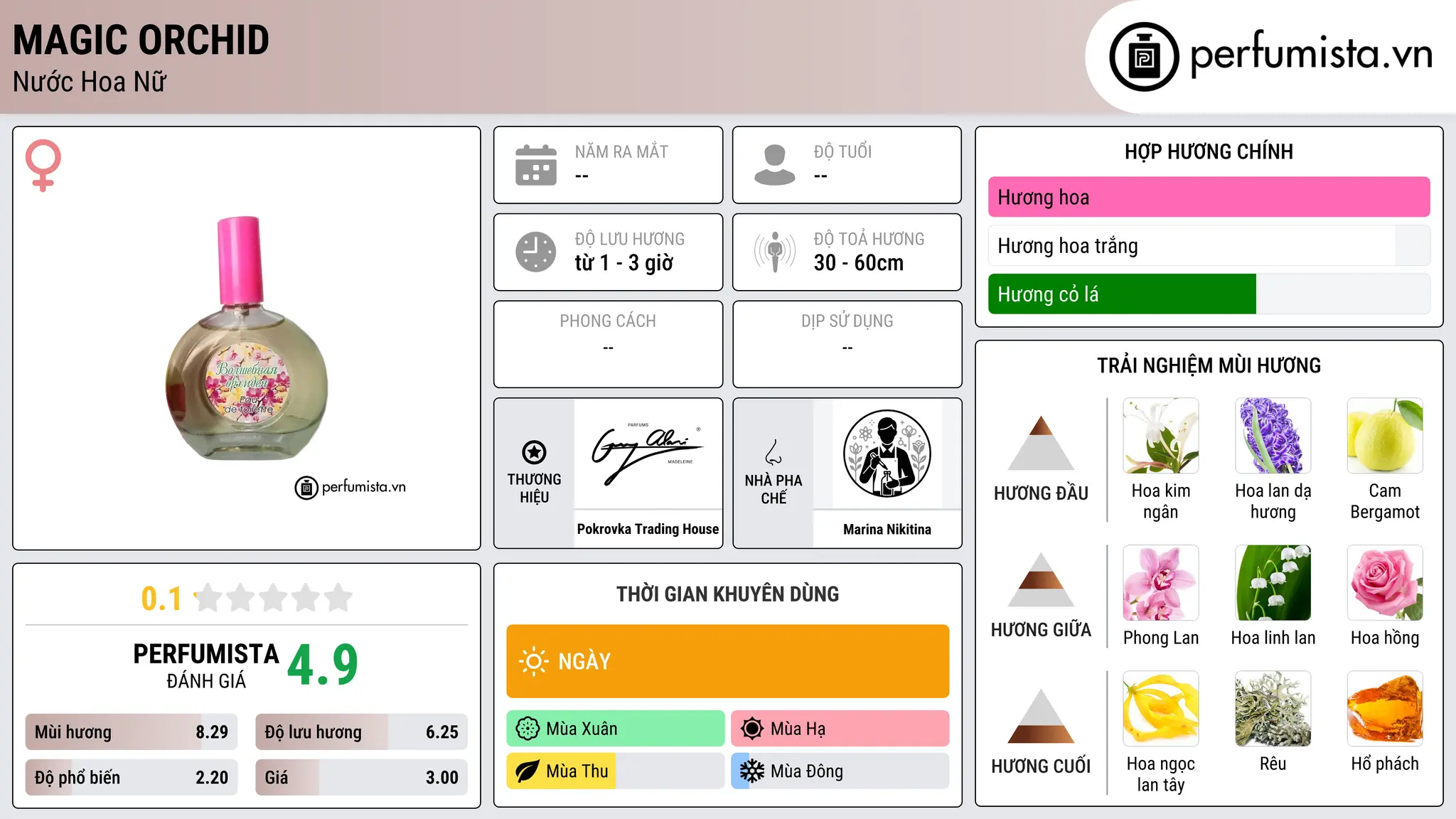Click the Marina Nikitina perfumer name

[887, 529]
